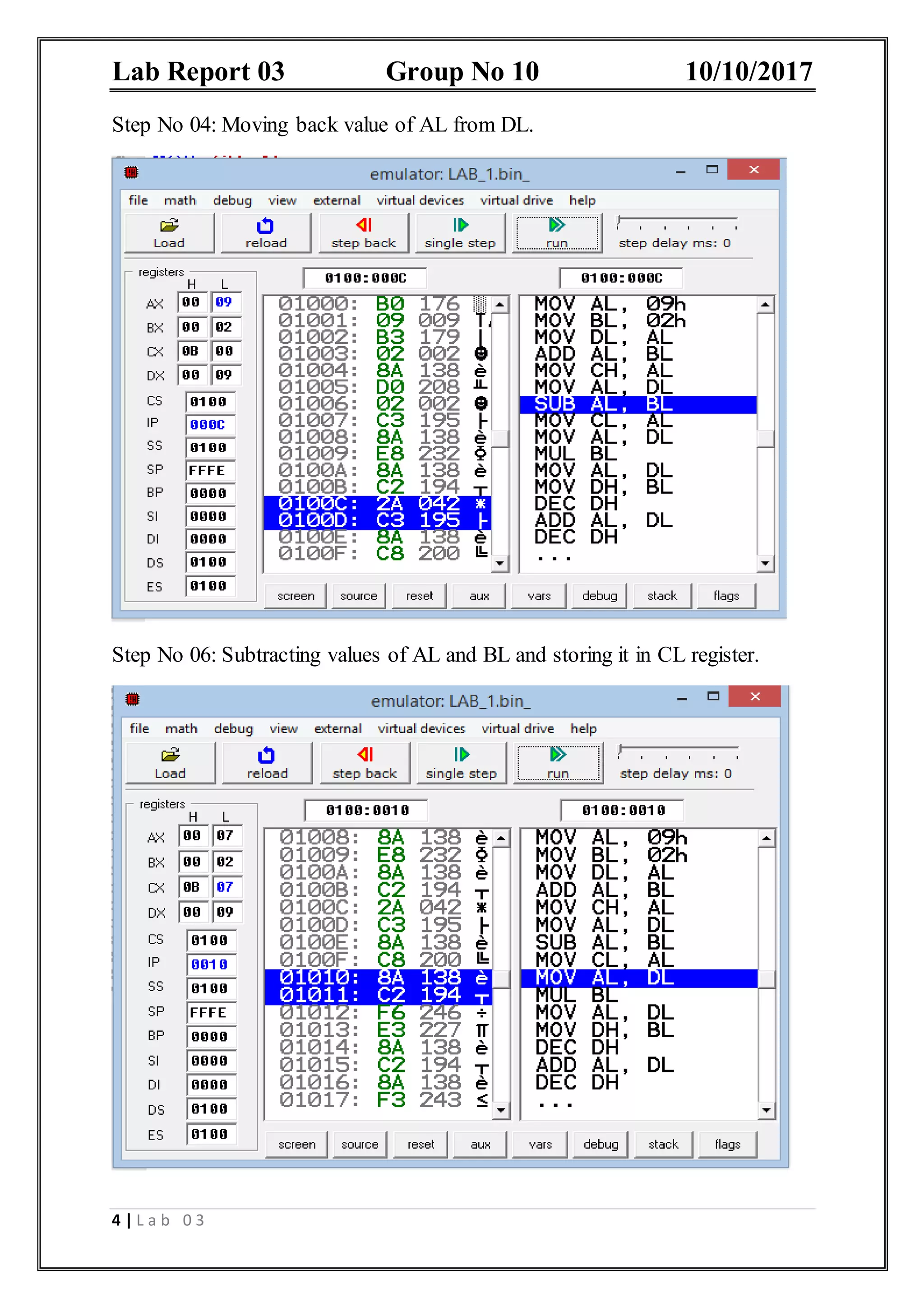Open debug menu in upper emulator
The width and height of the screenshot is (924, 1307).
click(x=232, y=200)
